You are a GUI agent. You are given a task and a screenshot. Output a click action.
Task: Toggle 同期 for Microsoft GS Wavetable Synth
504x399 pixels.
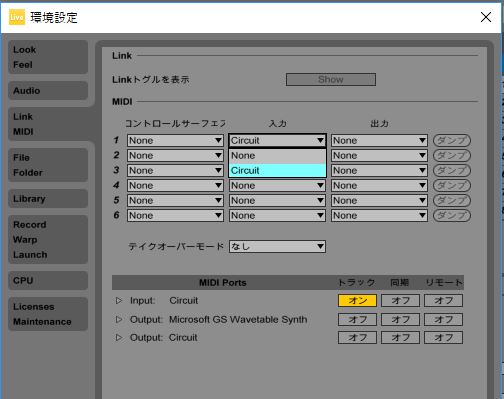(x=400, y=319)
